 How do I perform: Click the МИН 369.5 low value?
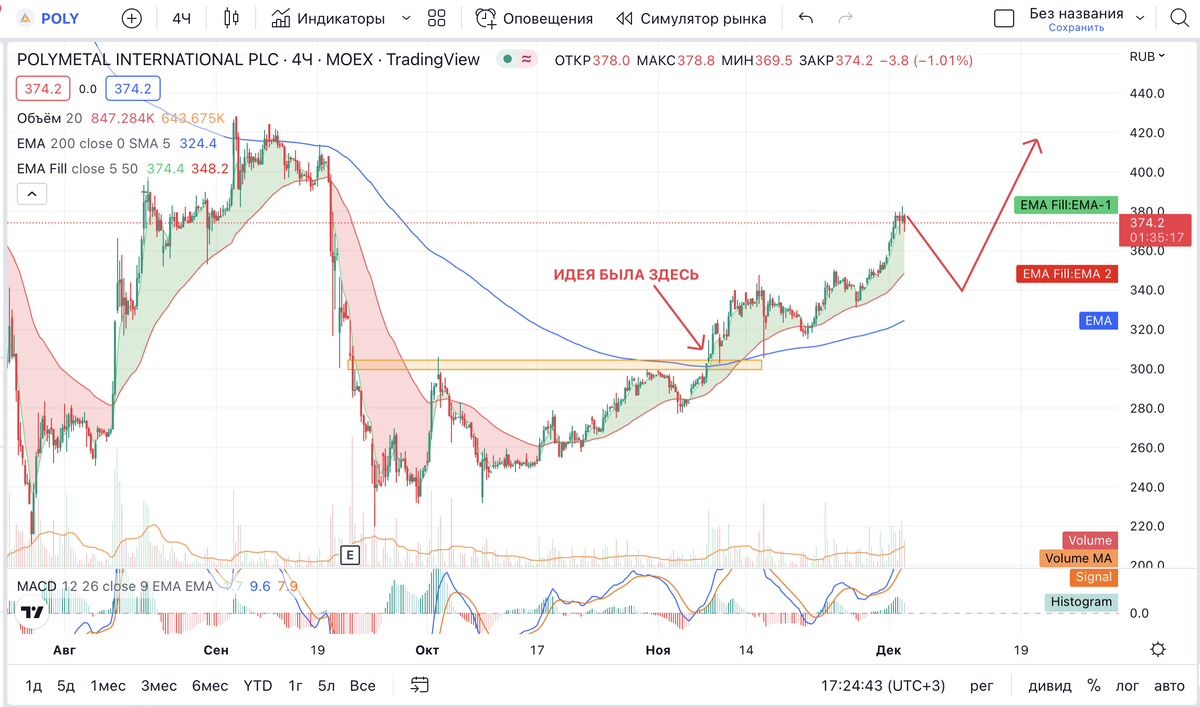pos(757,60)
